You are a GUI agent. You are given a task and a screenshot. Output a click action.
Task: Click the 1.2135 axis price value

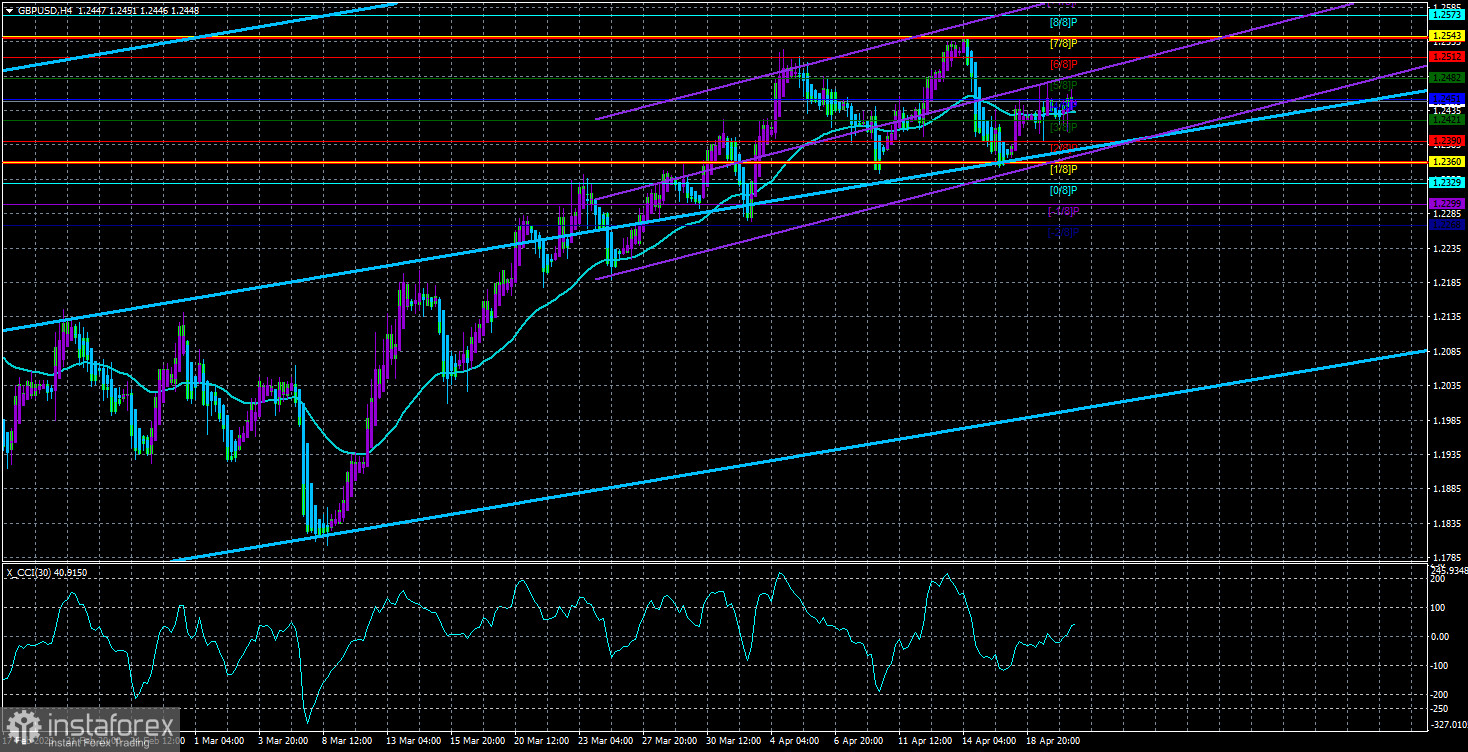1447,316
